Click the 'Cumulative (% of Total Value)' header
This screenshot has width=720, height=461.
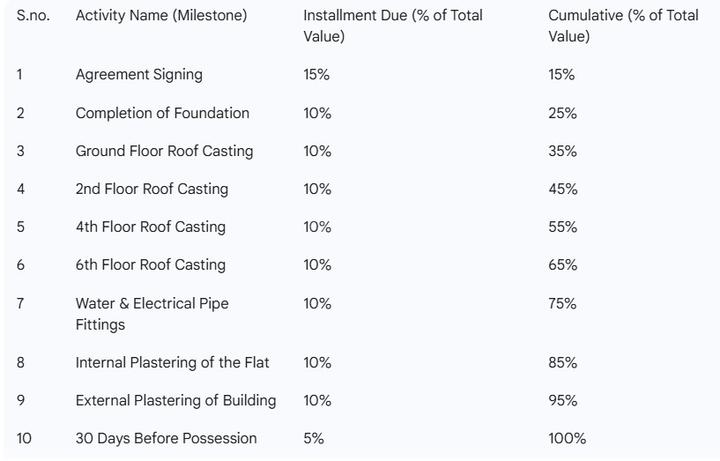click(623, 26)
